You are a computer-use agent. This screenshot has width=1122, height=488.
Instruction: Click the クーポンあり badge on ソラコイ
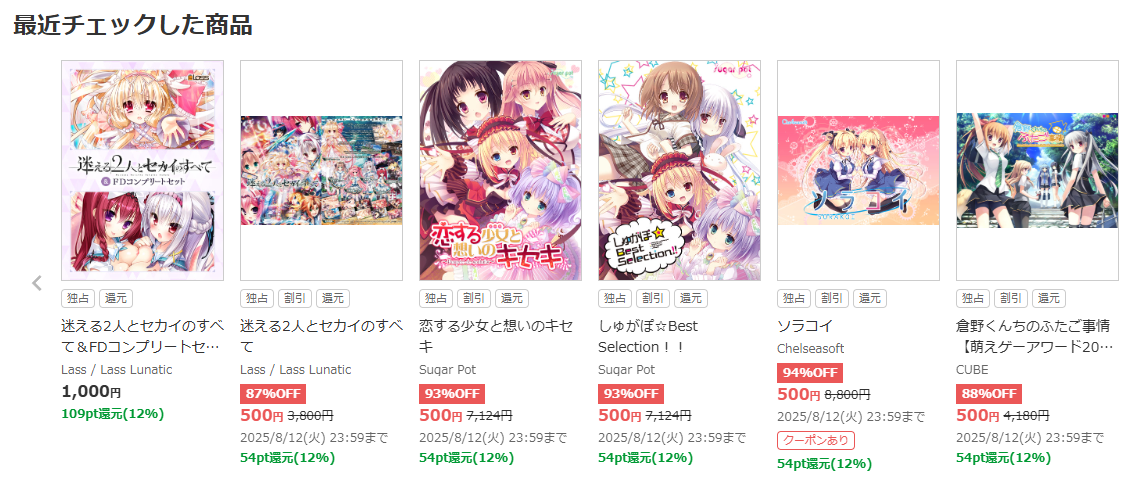pos(816,440)
